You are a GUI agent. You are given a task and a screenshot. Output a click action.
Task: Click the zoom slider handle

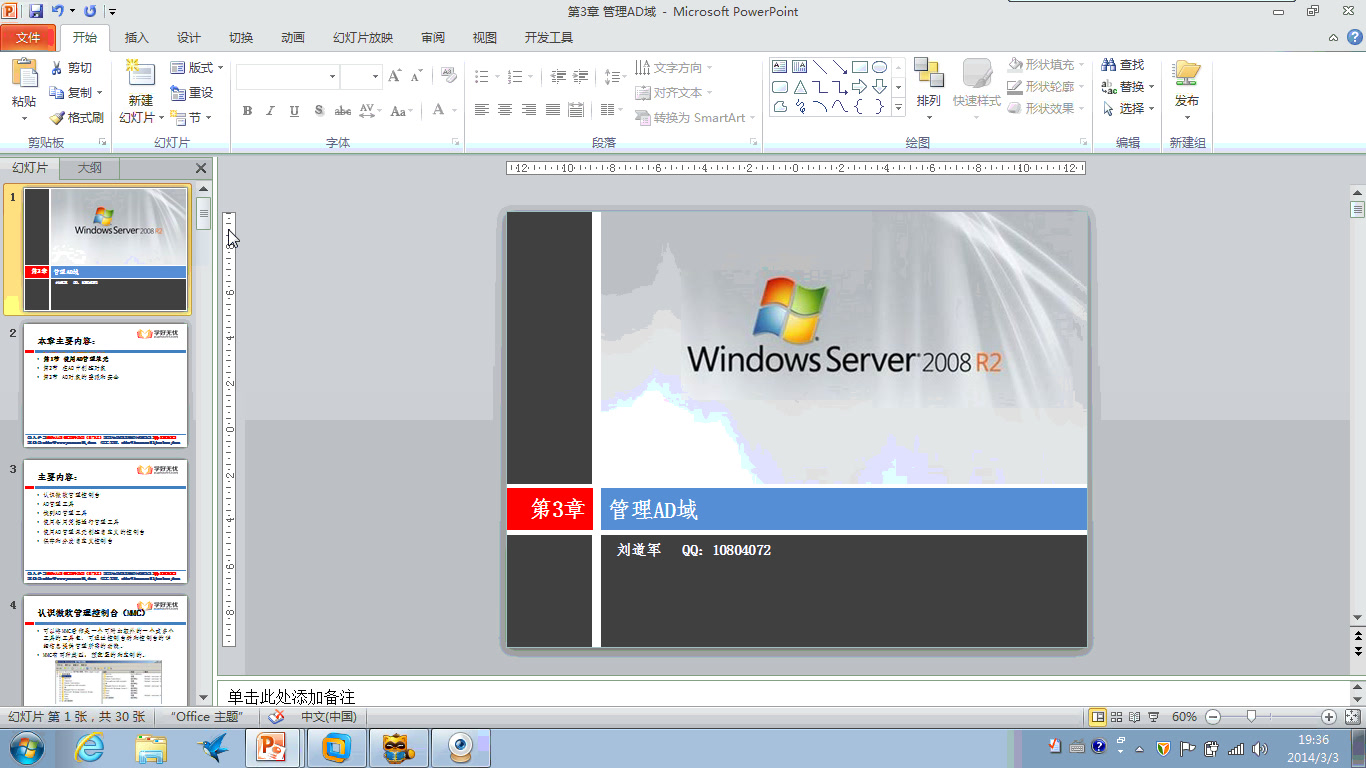1251,717
